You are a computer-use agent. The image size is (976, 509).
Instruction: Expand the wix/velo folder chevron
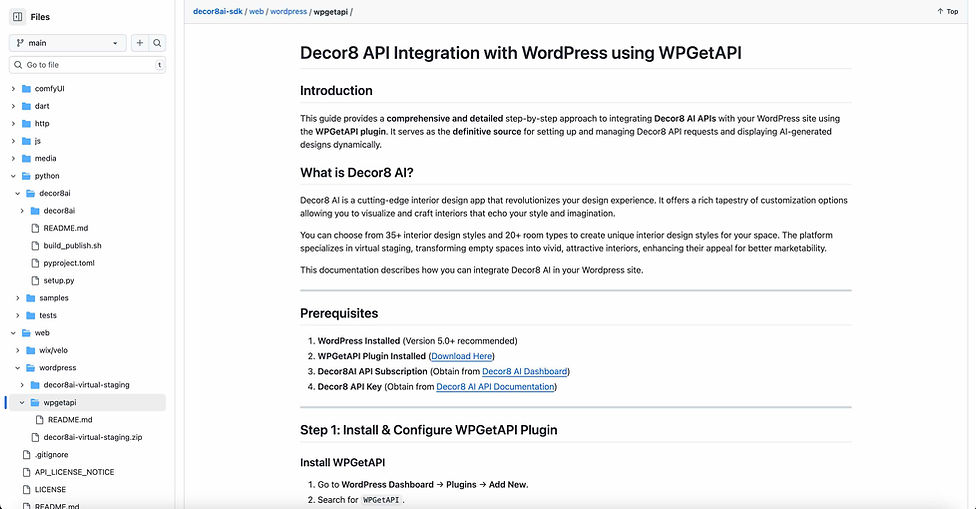click(x=17, y=350)
